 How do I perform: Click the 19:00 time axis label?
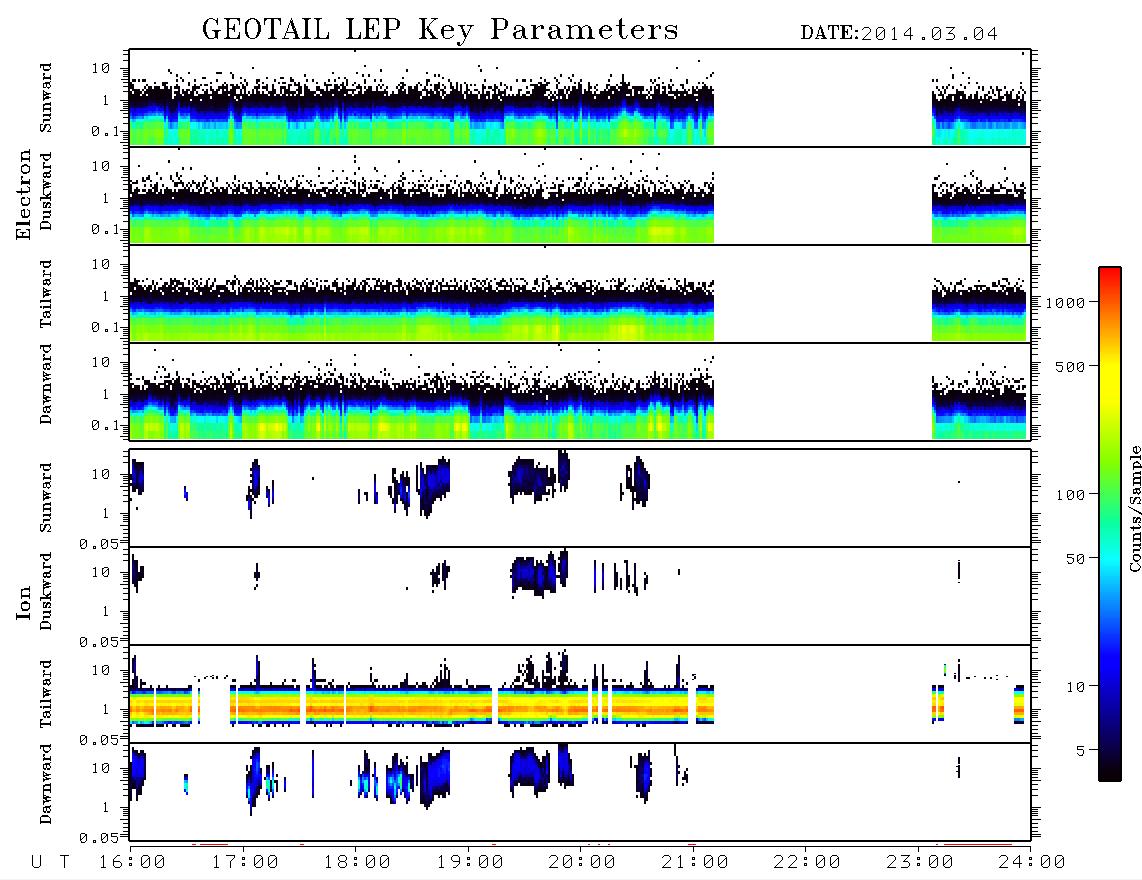470,862
